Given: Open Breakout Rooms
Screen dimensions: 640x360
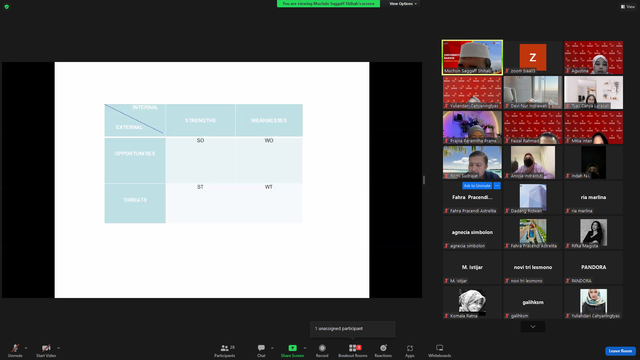Looking at the screenshot, I should pyautogui.click(x=353, y=350).
